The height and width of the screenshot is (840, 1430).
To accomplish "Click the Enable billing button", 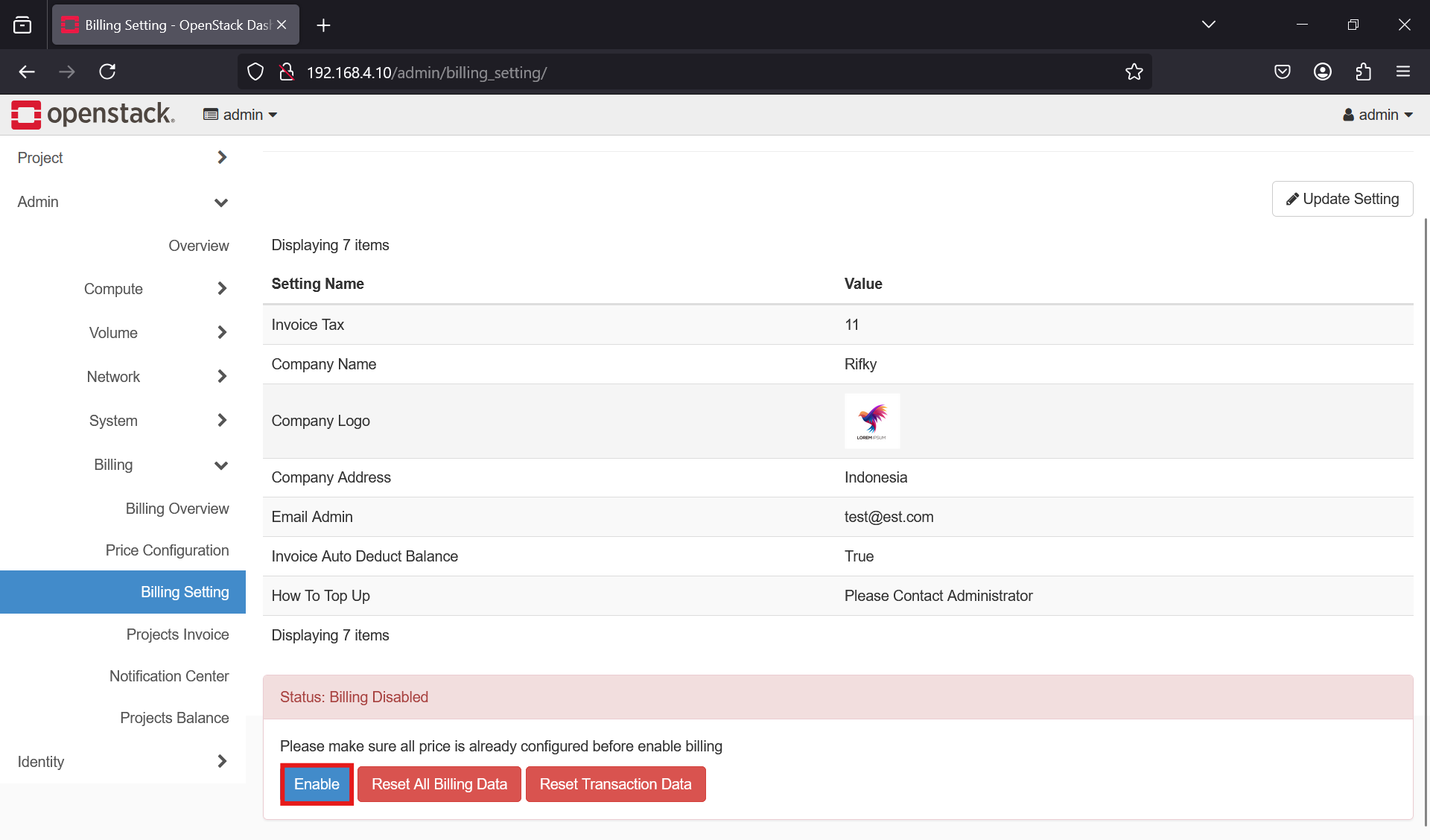I will (317, 784).
